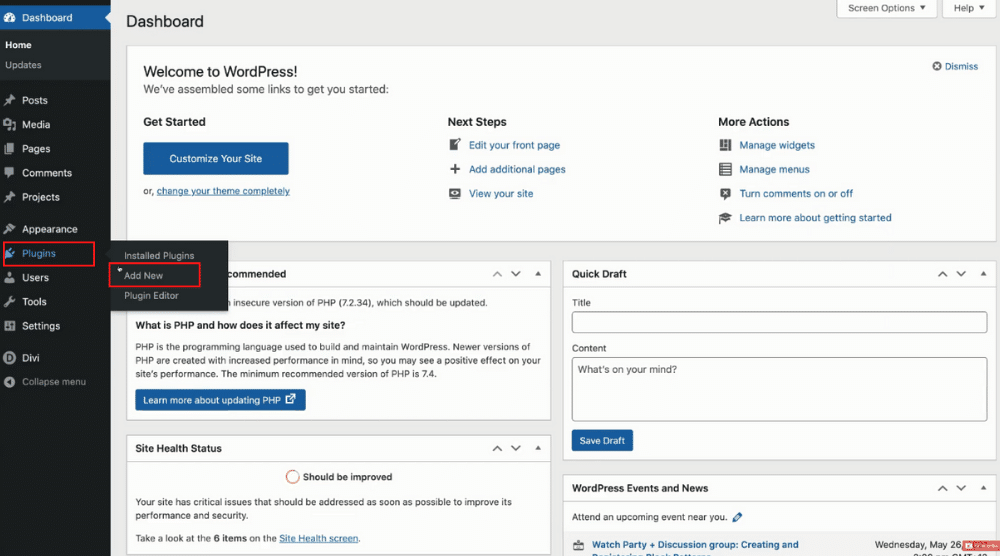
Task: Open the Help dropdown tab
Action: (x=968, y=8)
